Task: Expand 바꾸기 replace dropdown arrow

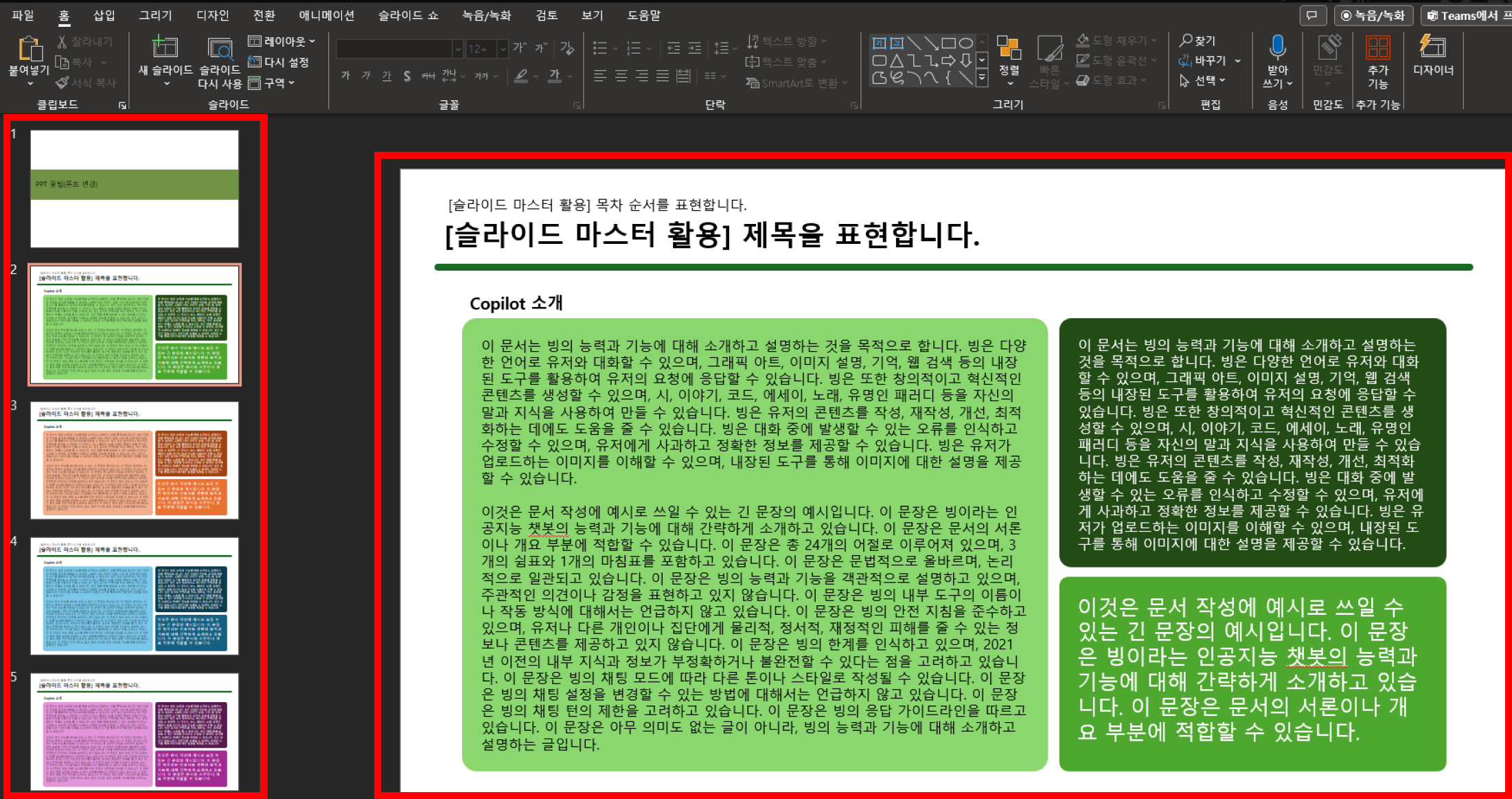Action: click(1237, 60)
